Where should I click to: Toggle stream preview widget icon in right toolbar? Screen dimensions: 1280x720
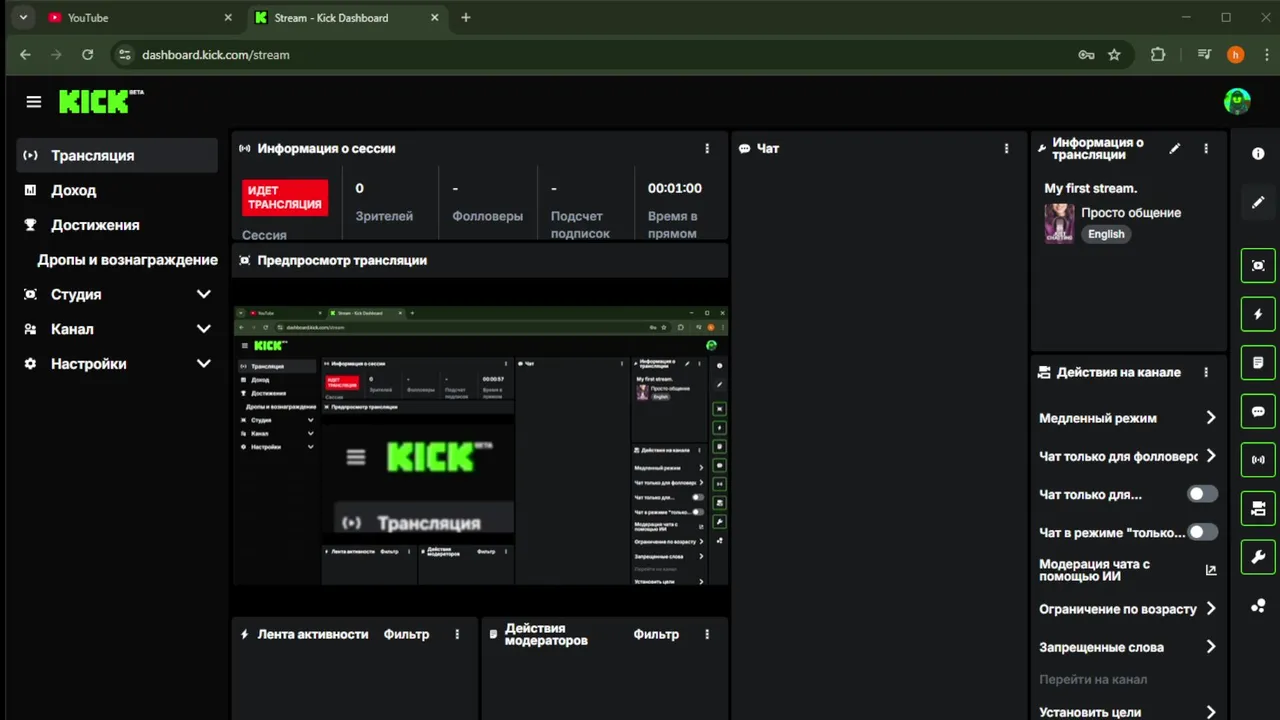[1258, 265]
